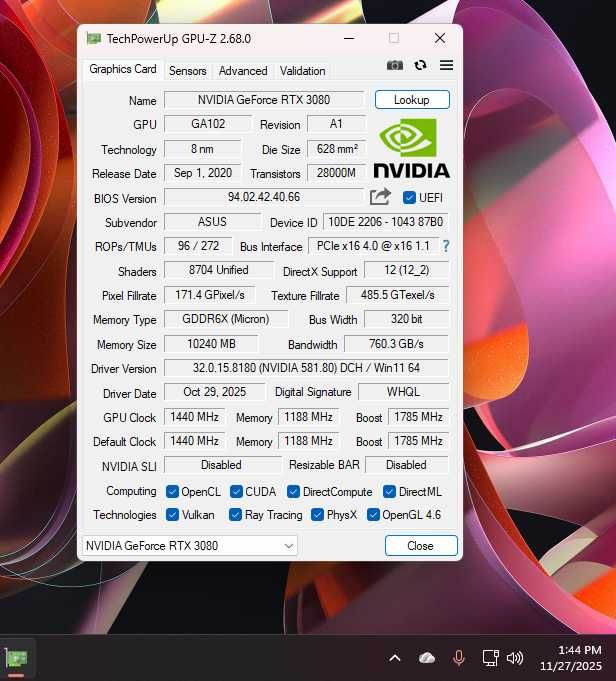The width and height of the screenshot is (616, 681).
Task: Click the Subvendor field showing ASUS
Action: [x=212, y=222]
